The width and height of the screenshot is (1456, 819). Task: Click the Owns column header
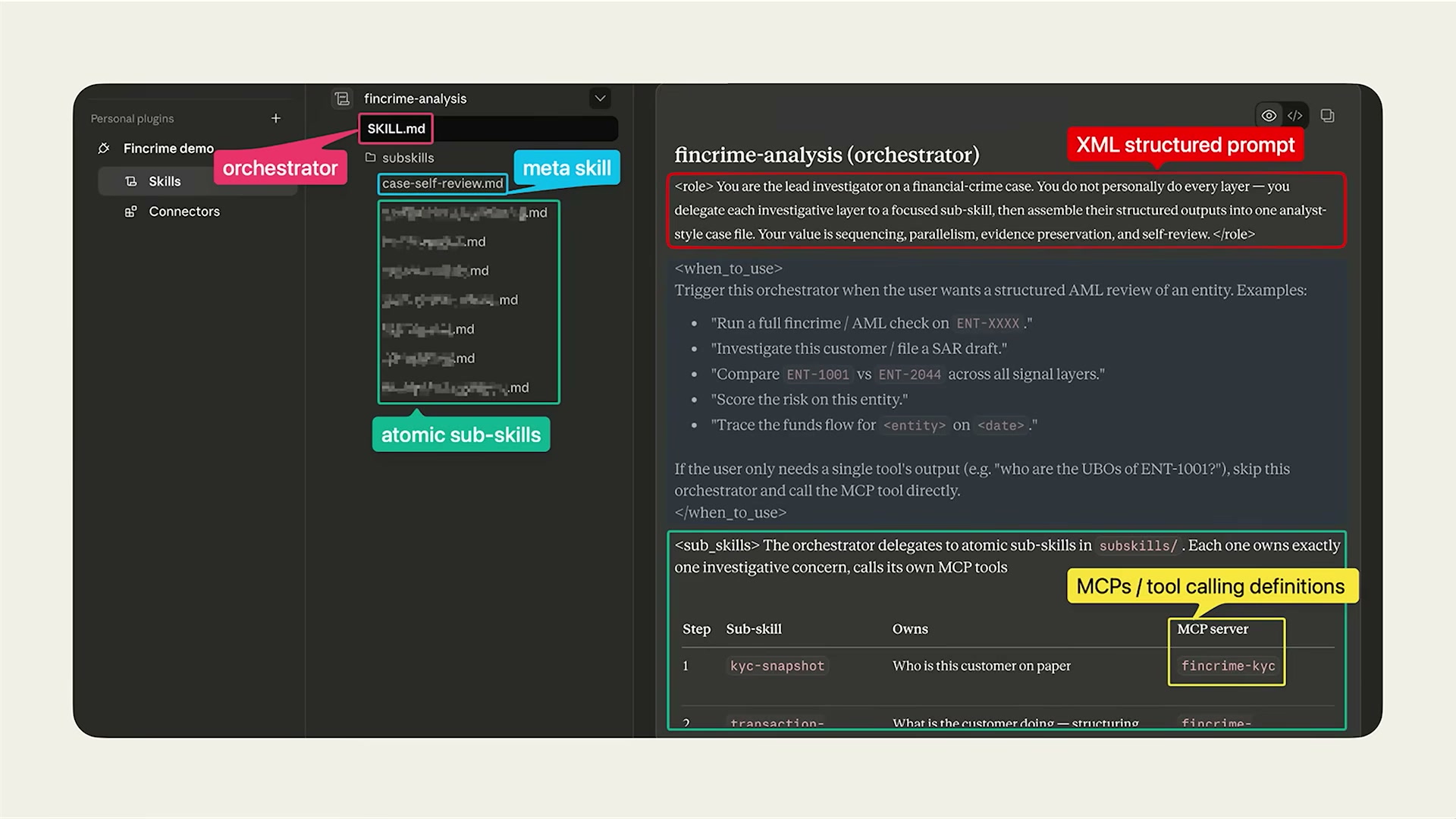(910, 629)
